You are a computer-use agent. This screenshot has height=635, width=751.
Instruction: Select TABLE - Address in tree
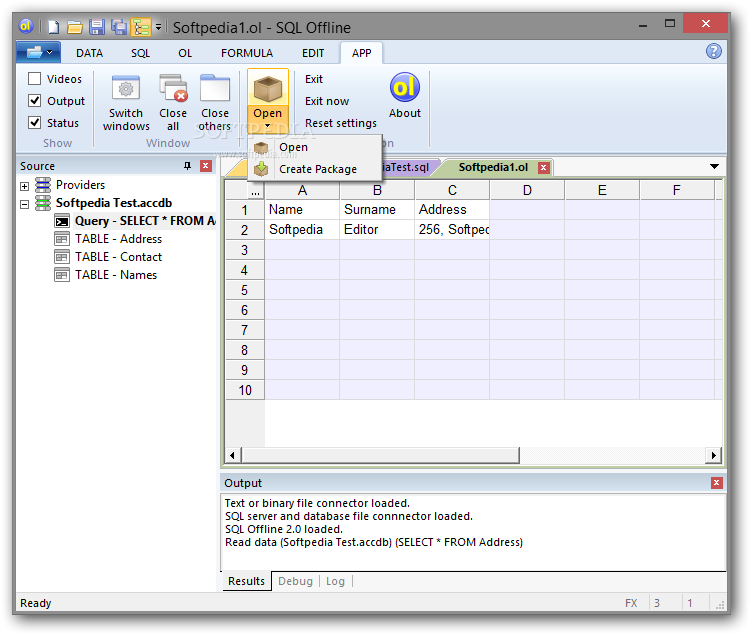click(x=118, y=239)
